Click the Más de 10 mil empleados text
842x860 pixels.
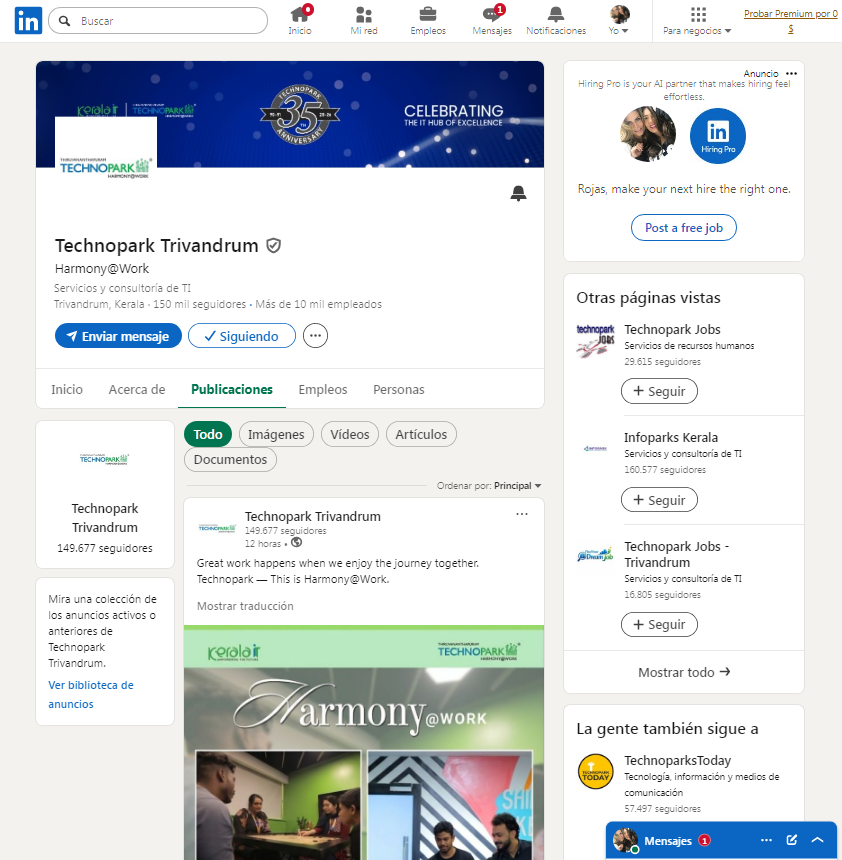coord(318,304)
